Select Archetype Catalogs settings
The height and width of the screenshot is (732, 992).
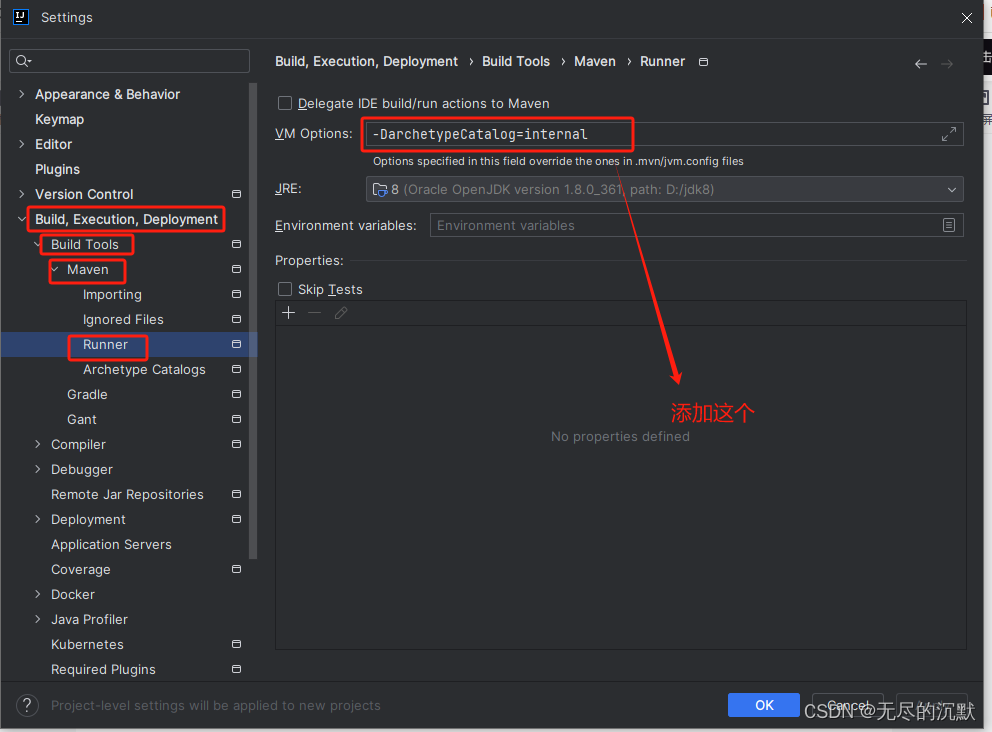coord(144,369)
